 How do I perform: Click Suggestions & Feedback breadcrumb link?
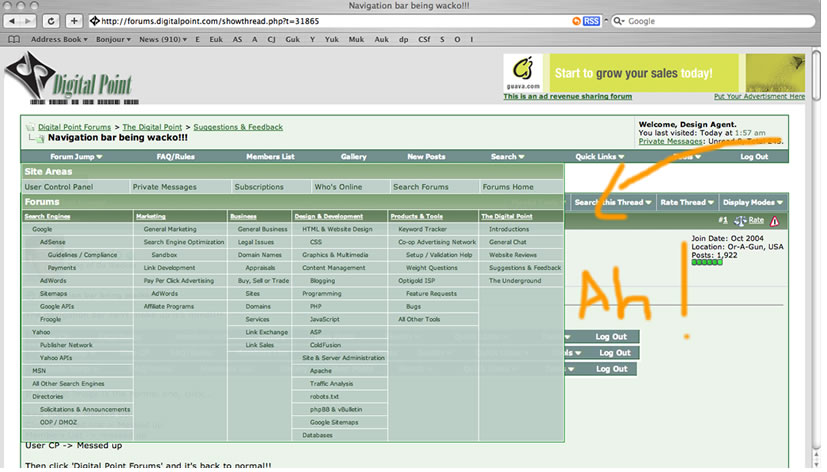click(x=238, y=127)
